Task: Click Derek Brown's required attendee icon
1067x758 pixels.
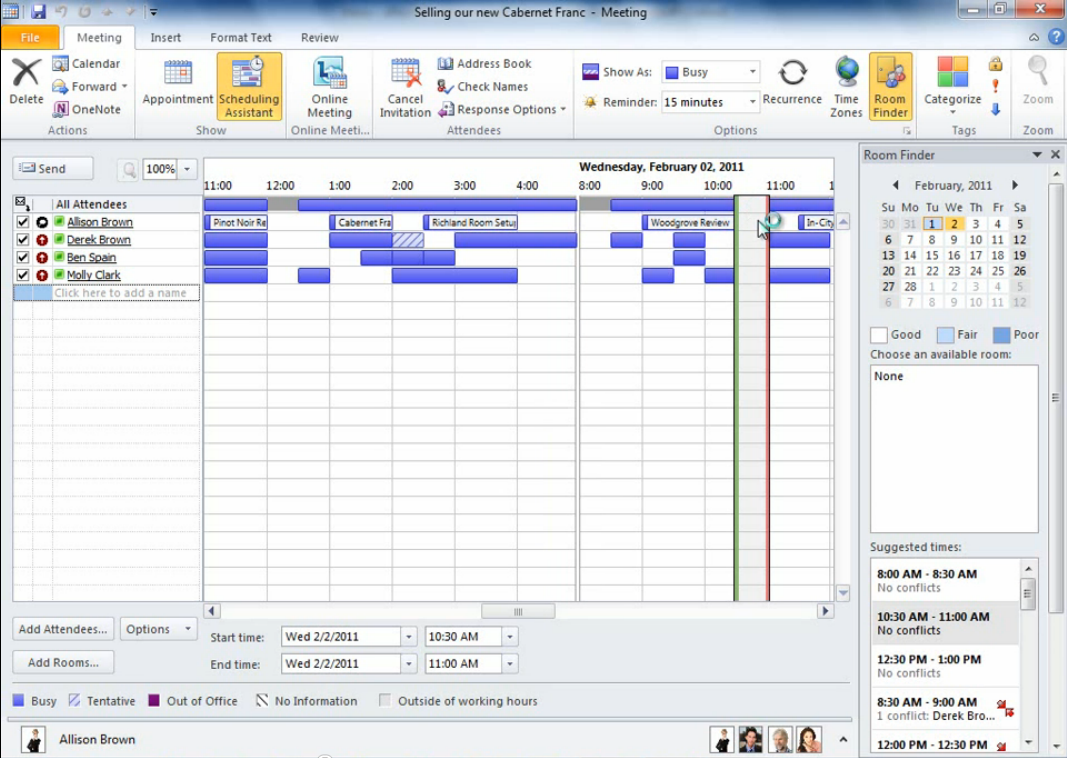Action: tap(42, 240)
